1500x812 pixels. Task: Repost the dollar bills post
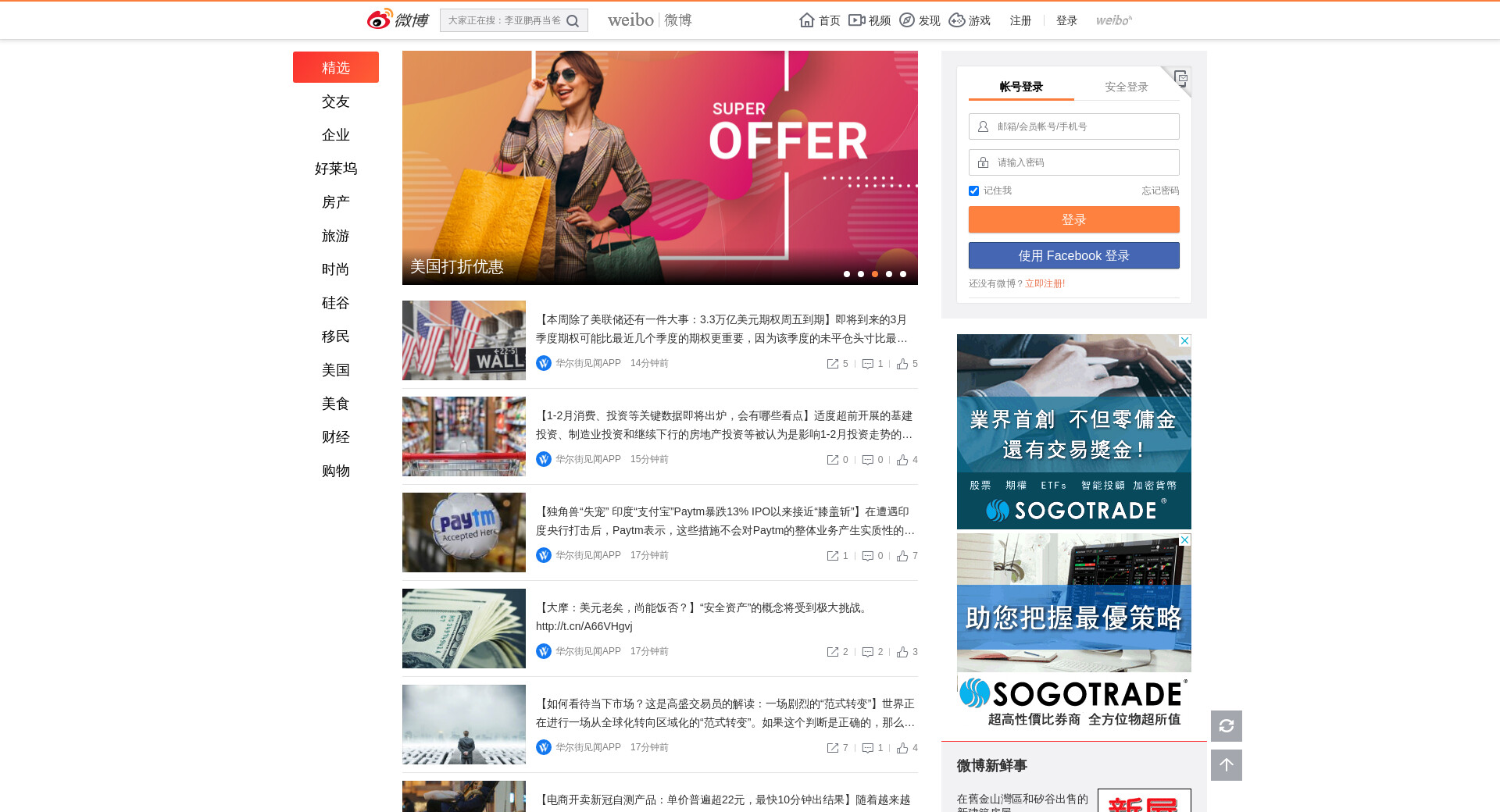pos(833,652)
